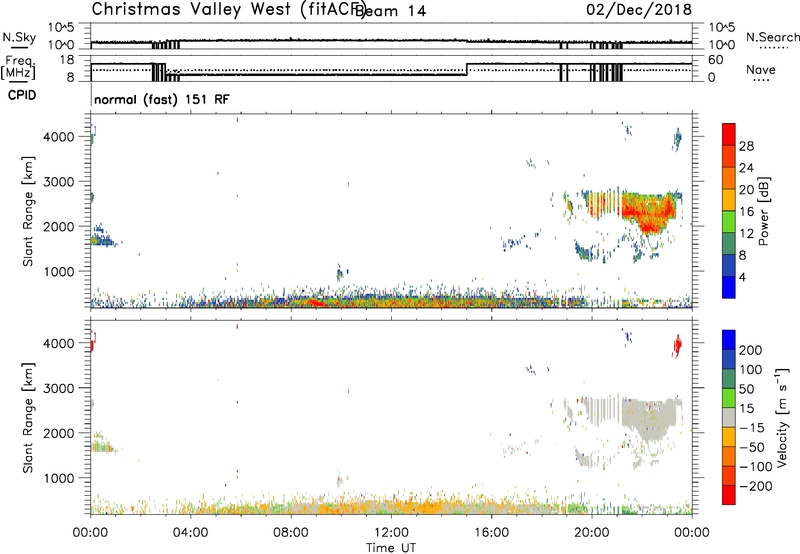
Task: Click the "08:00" time tick label
Action: pyautogui.click(x=291, y=533)
